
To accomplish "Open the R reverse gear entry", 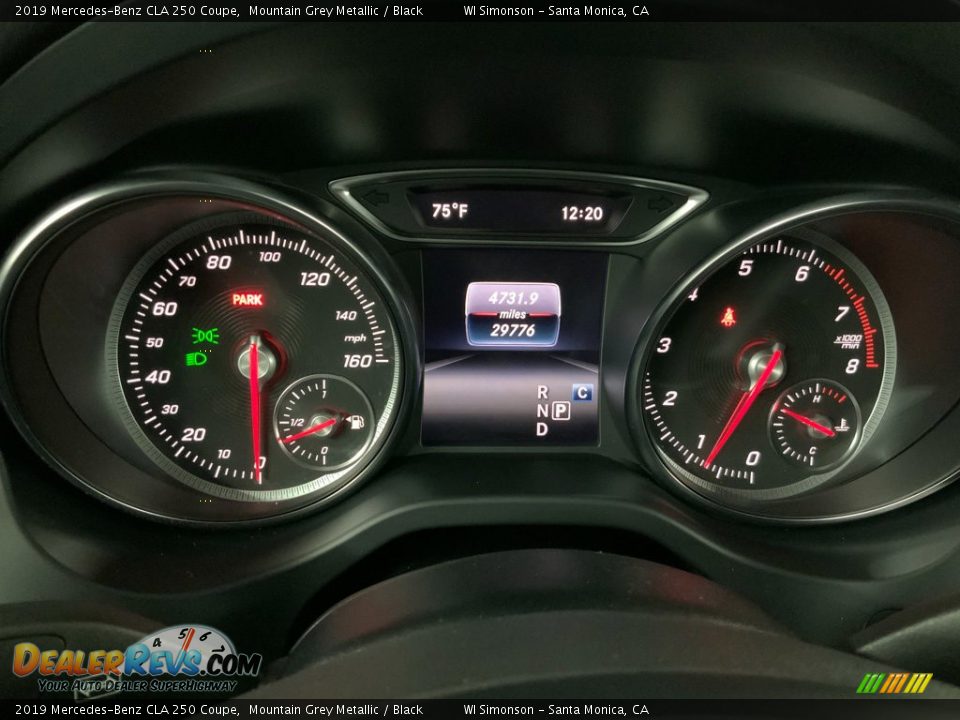I will [x=543, y=392].
